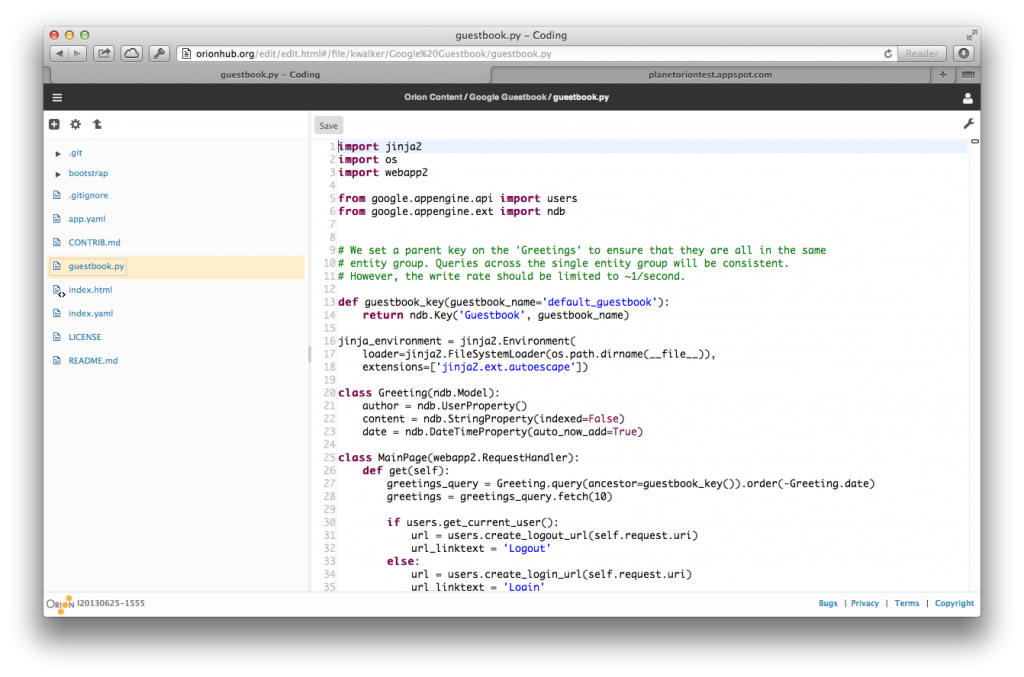This screenshot has height=677, width=1024.
Task: Switch to planetoriontest.appspot.com tab
Action: pyautogui.click(x=710, y=74)
